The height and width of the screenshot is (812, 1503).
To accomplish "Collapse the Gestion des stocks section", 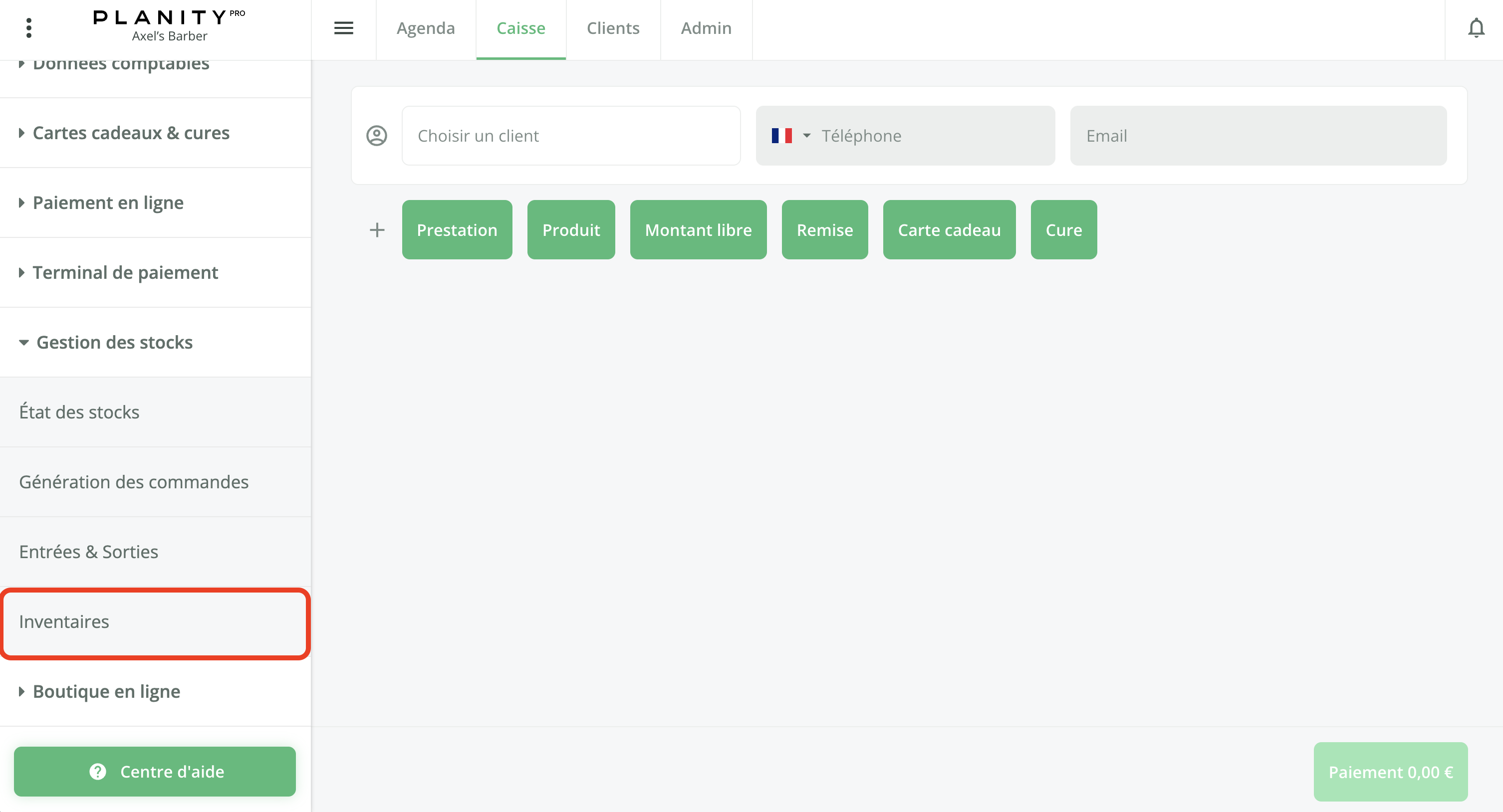I will 114,343.
